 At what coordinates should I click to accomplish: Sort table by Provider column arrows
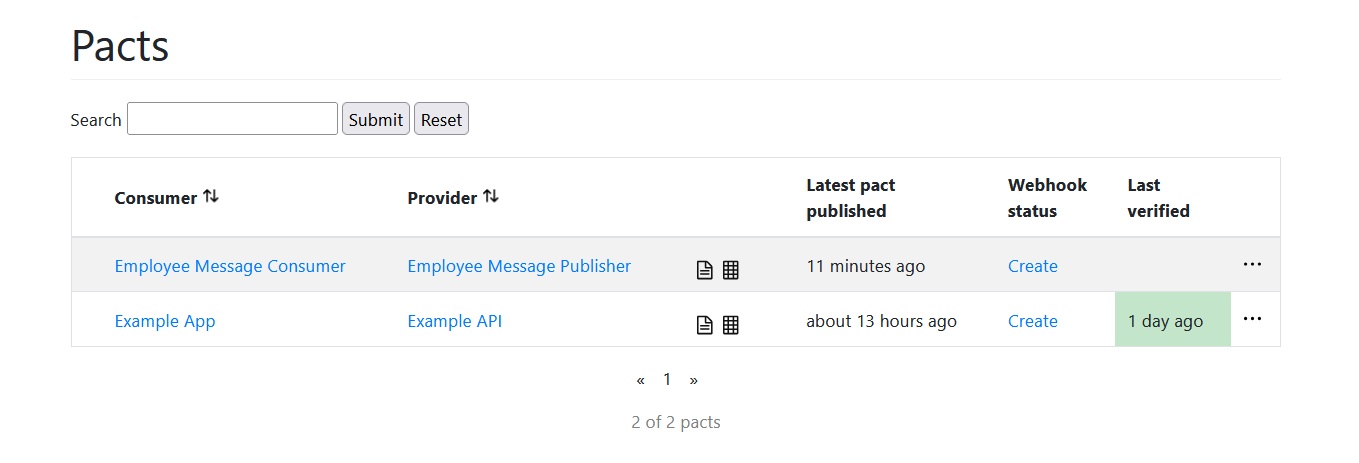(x=490, y=197)
